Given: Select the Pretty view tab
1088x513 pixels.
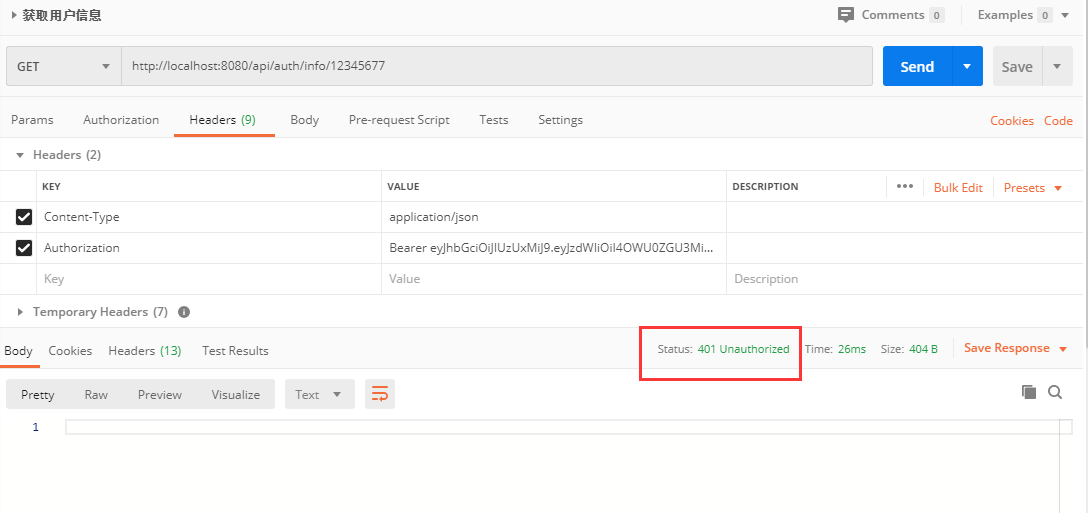Looking at the screenshot, I should tap(37, 394).
